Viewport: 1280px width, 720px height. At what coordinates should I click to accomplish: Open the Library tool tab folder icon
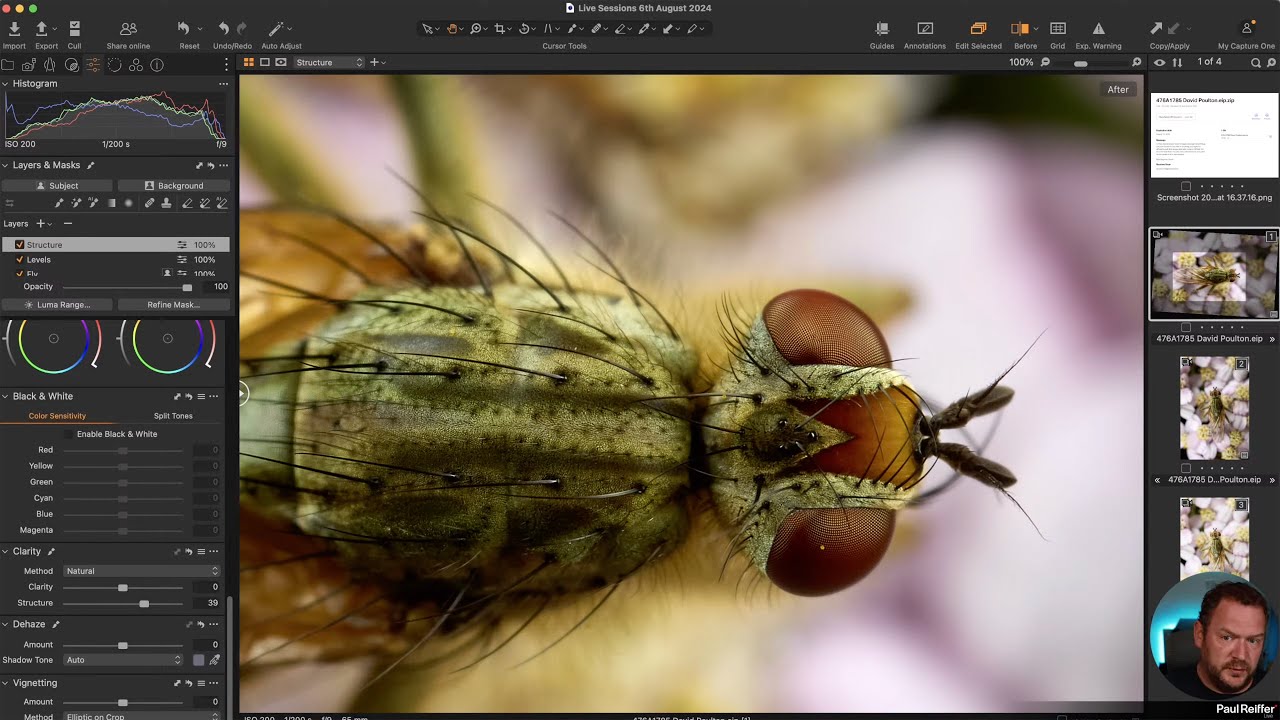(7, 65)
